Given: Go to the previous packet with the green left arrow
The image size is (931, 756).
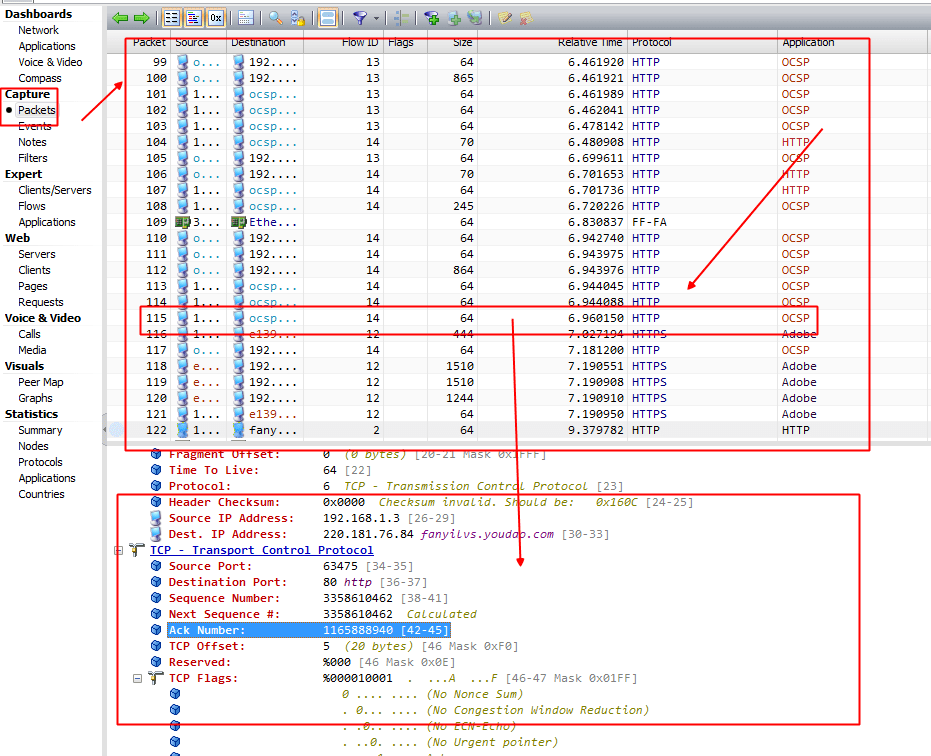Looking at the screenshot, I should [121, 18].
